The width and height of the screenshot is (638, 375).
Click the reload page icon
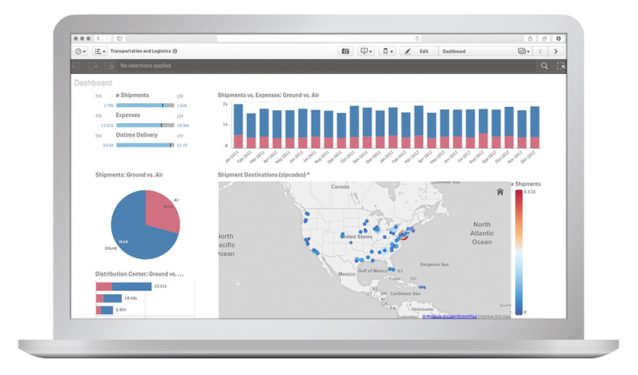click(417, 39)
